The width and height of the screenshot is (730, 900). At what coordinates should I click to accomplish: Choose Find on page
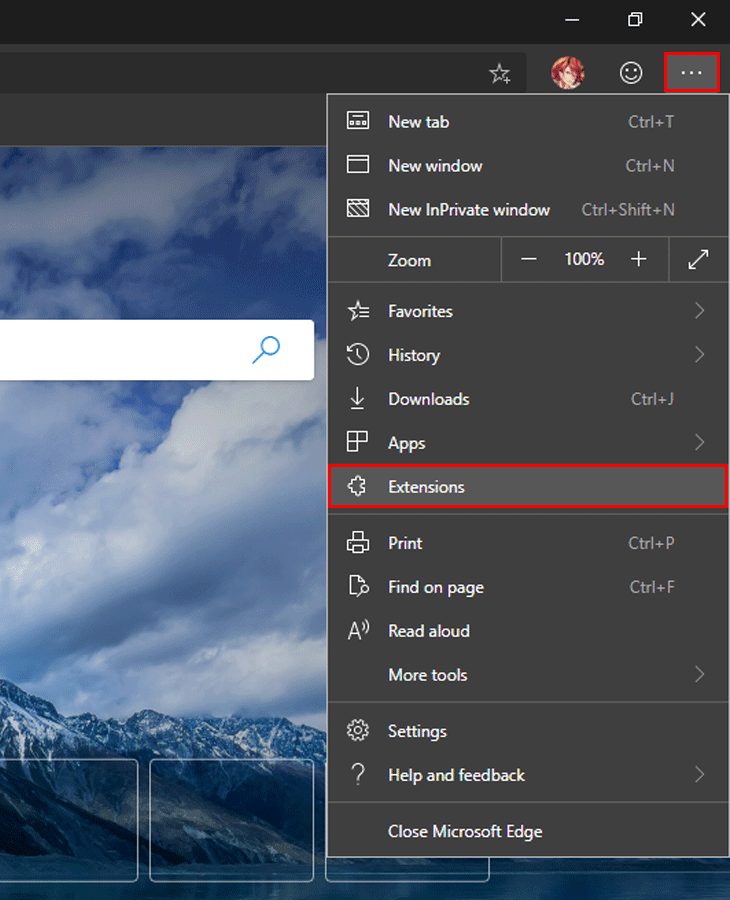pos(528,587)
